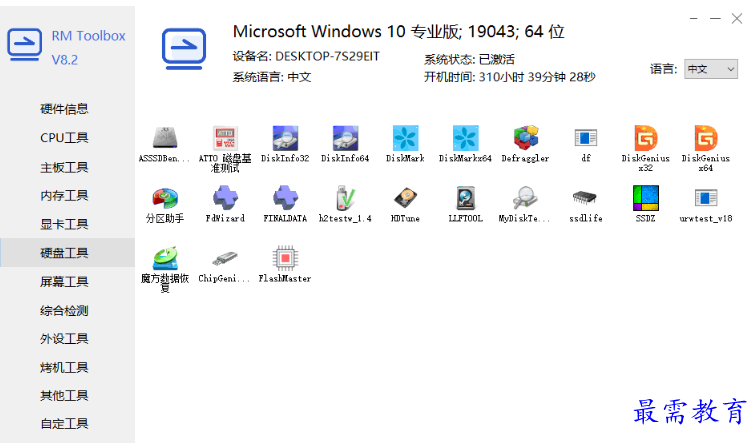
Task: Launch the ChipGenius tool icon
Action: tap(225, 259)
